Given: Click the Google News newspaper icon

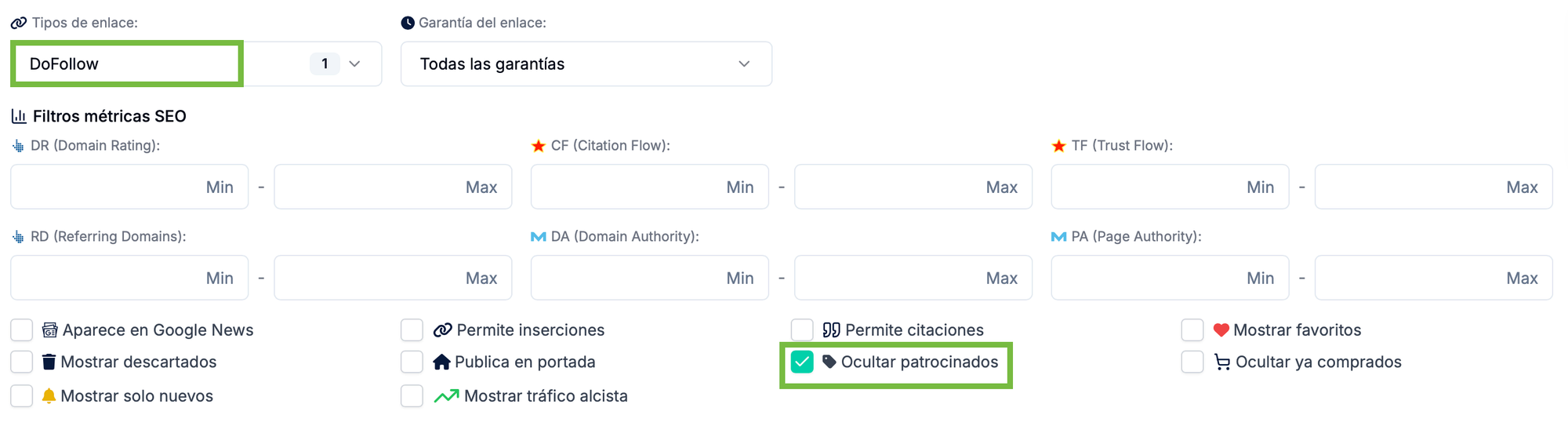Looking at the screenshot, I should click(49, 330).
